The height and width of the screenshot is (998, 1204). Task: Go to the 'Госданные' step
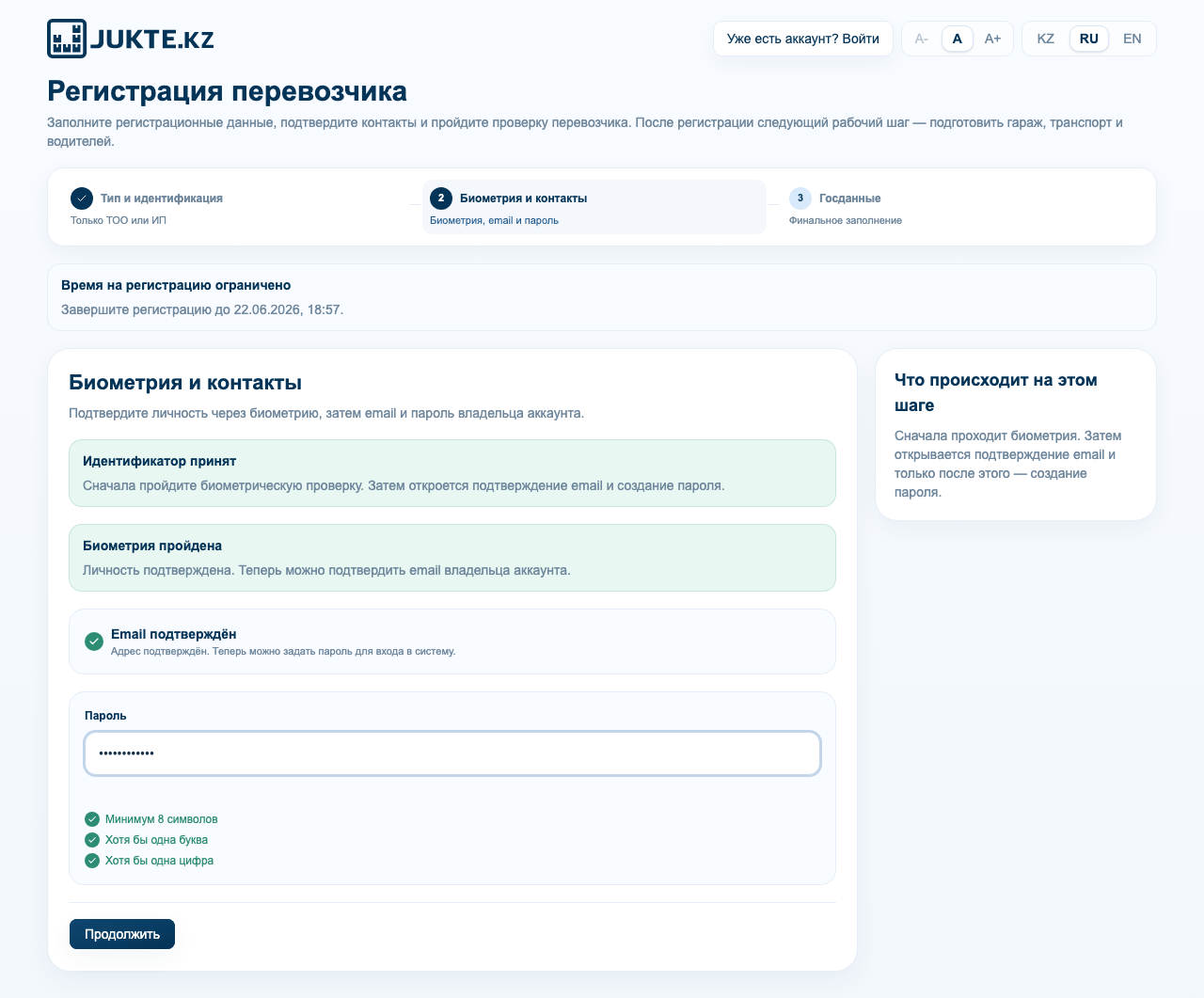coord(954,207)
